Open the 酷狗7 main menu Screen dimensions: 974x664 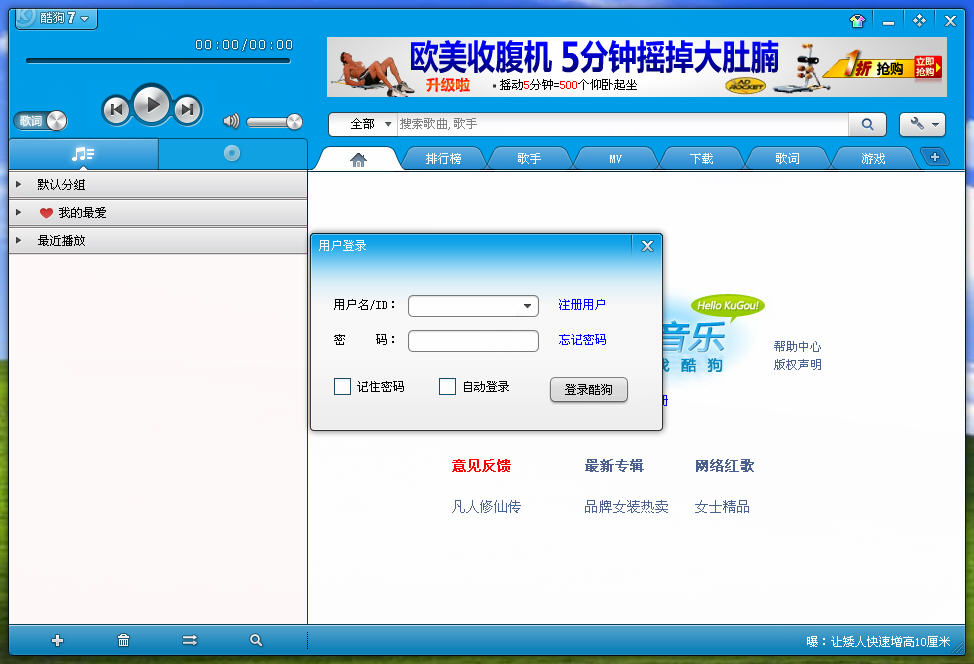(57, 18)
